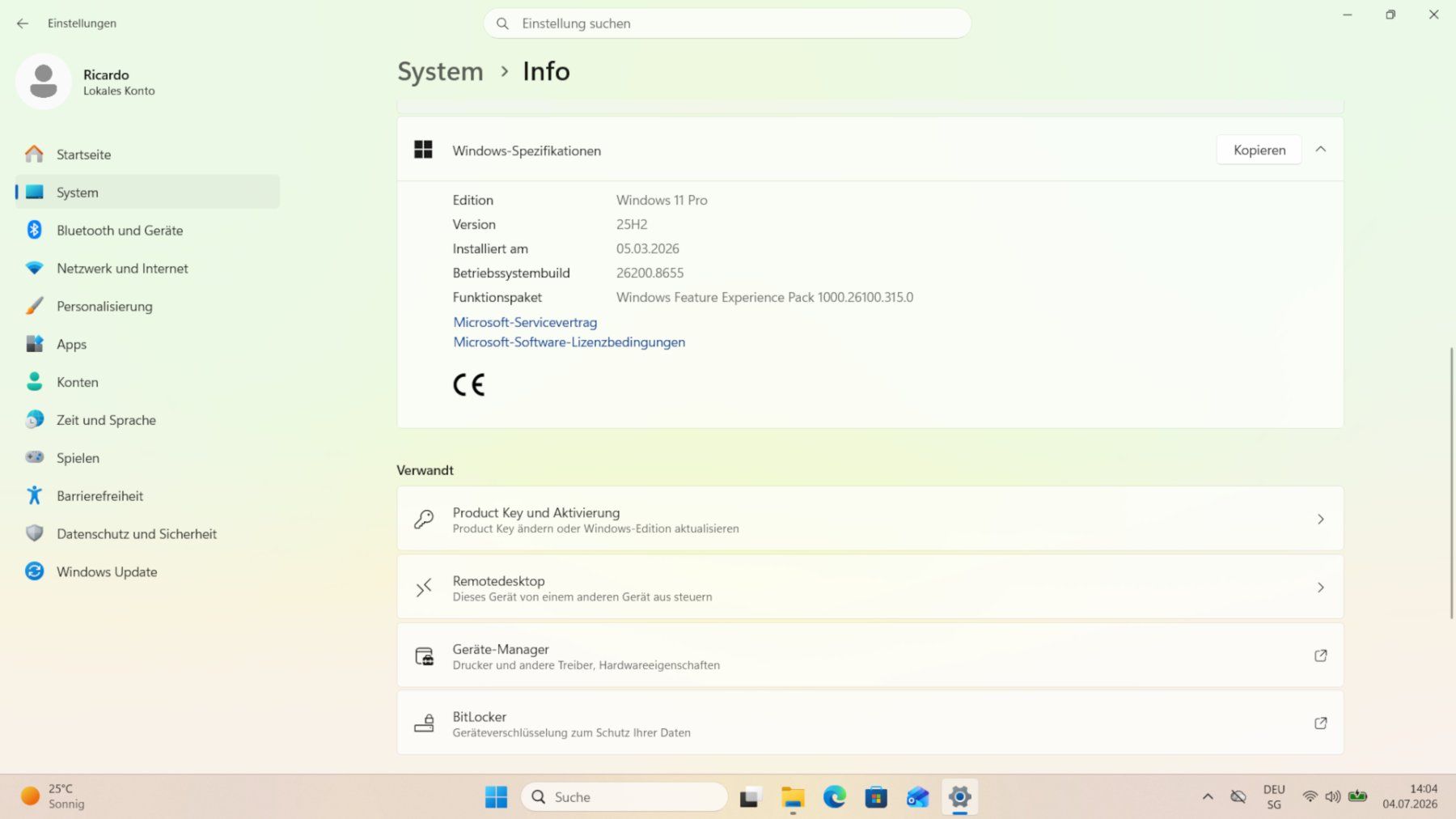Go to Personalisierung settings

[x=147, y=307]
